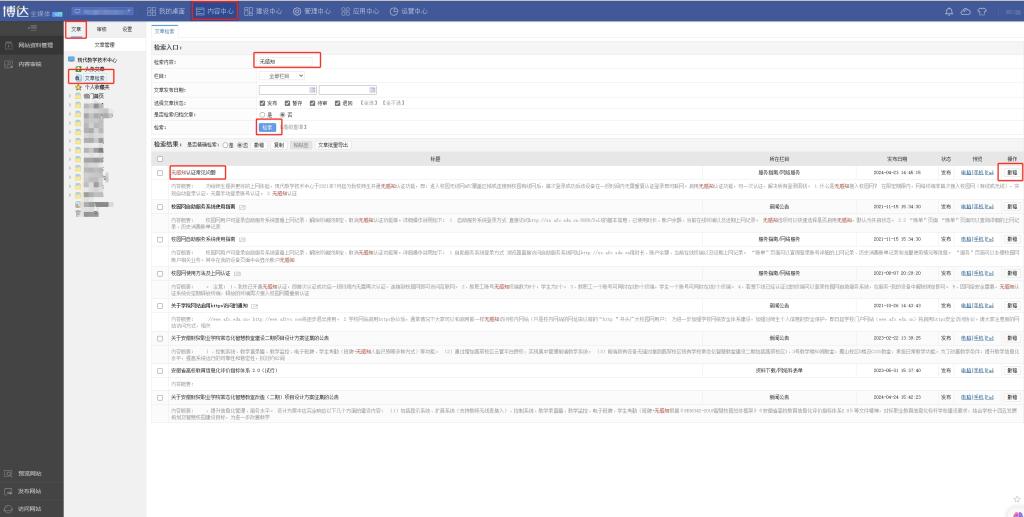Image resolution: width=1024 pixels, height=517 pixels.
Task: Open 网站资料管理 in left sidebar
Action: point(31,46)
